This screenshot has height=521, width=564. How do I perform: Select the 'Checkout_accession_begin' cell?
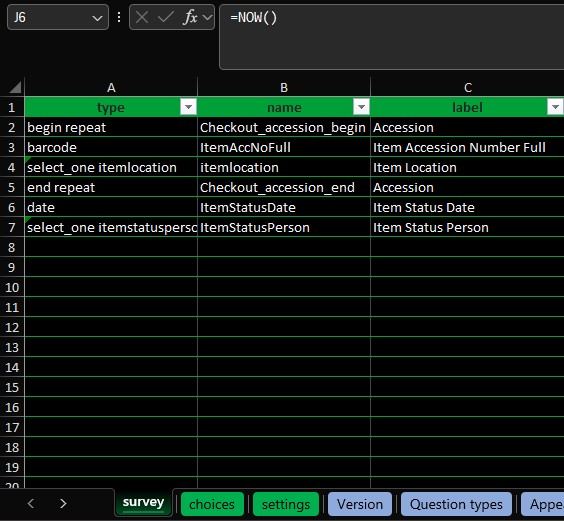284,127
